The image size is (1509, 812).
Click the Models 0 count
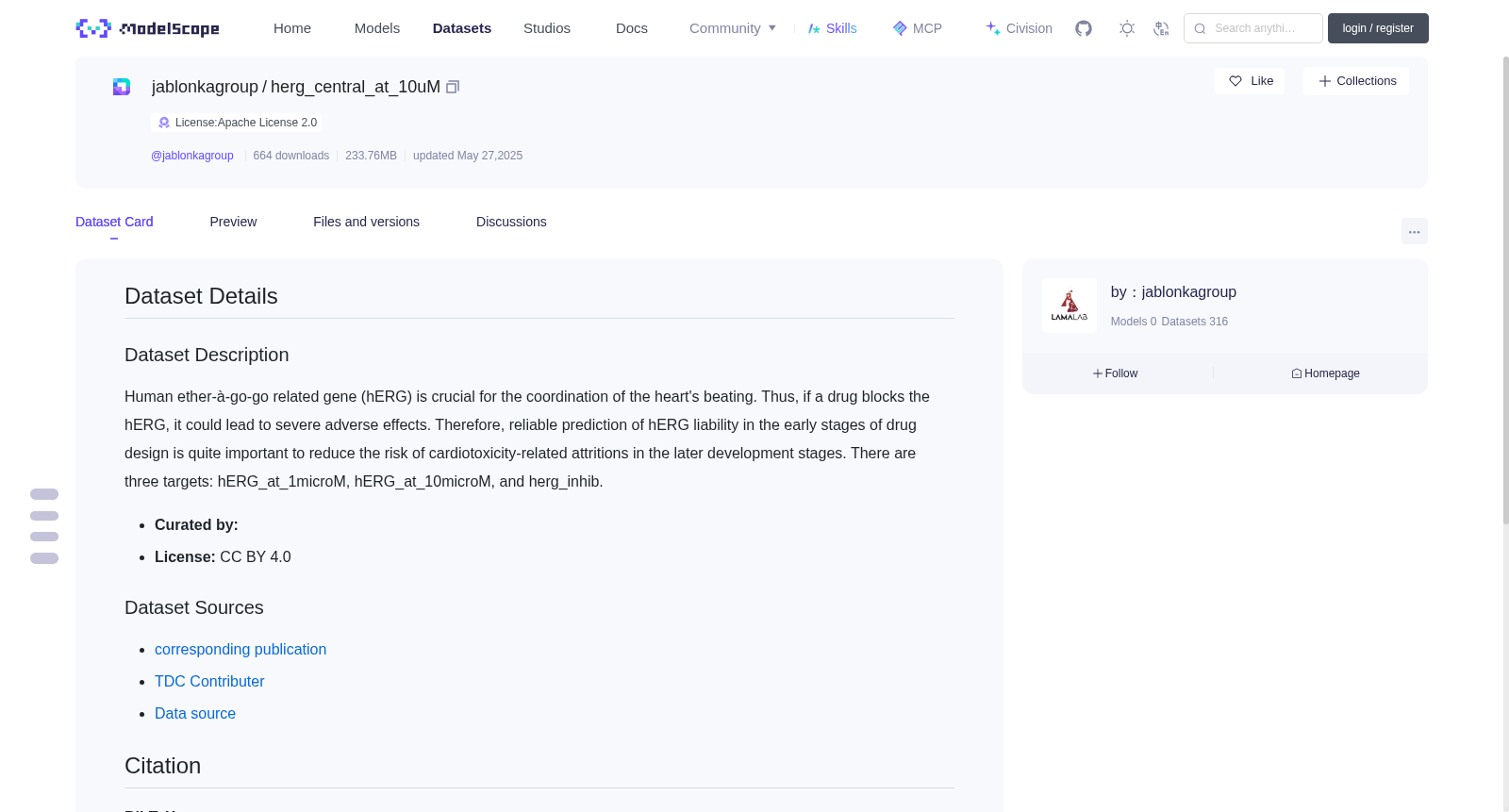coord(1134,322)
